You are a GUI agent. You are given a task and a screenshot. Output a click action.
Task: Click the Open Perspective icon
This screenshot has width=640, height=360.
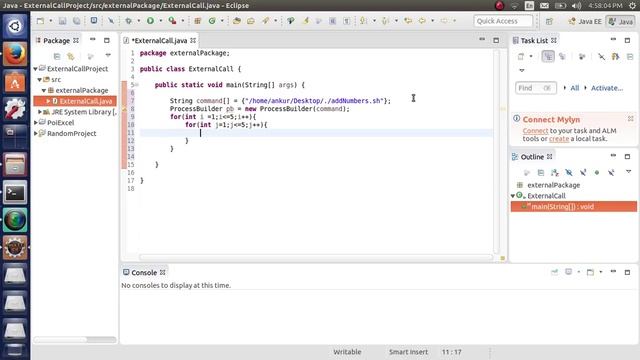(549, 21)
